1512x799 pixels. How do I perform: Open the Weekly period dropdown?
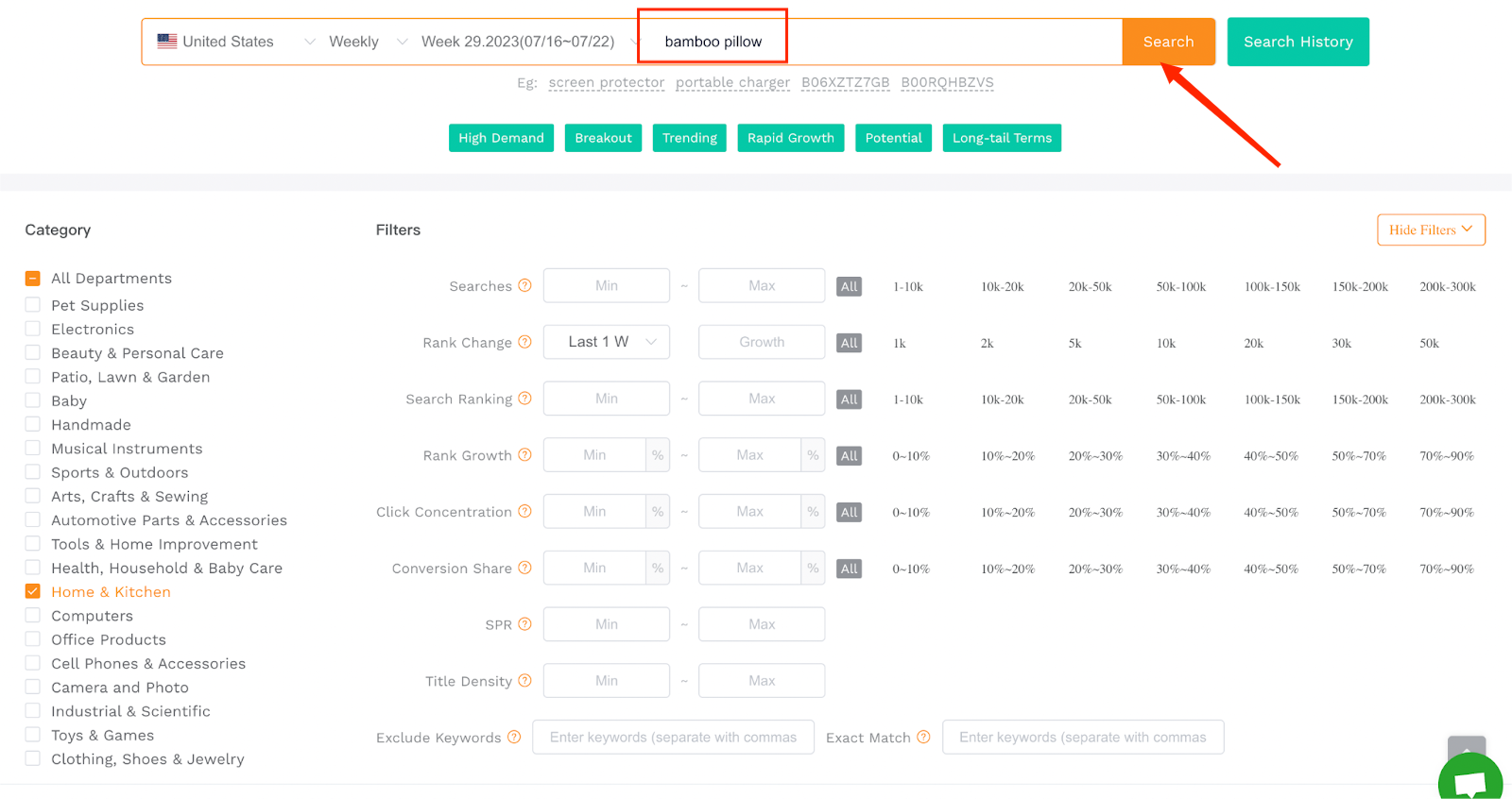coord(367,42)
